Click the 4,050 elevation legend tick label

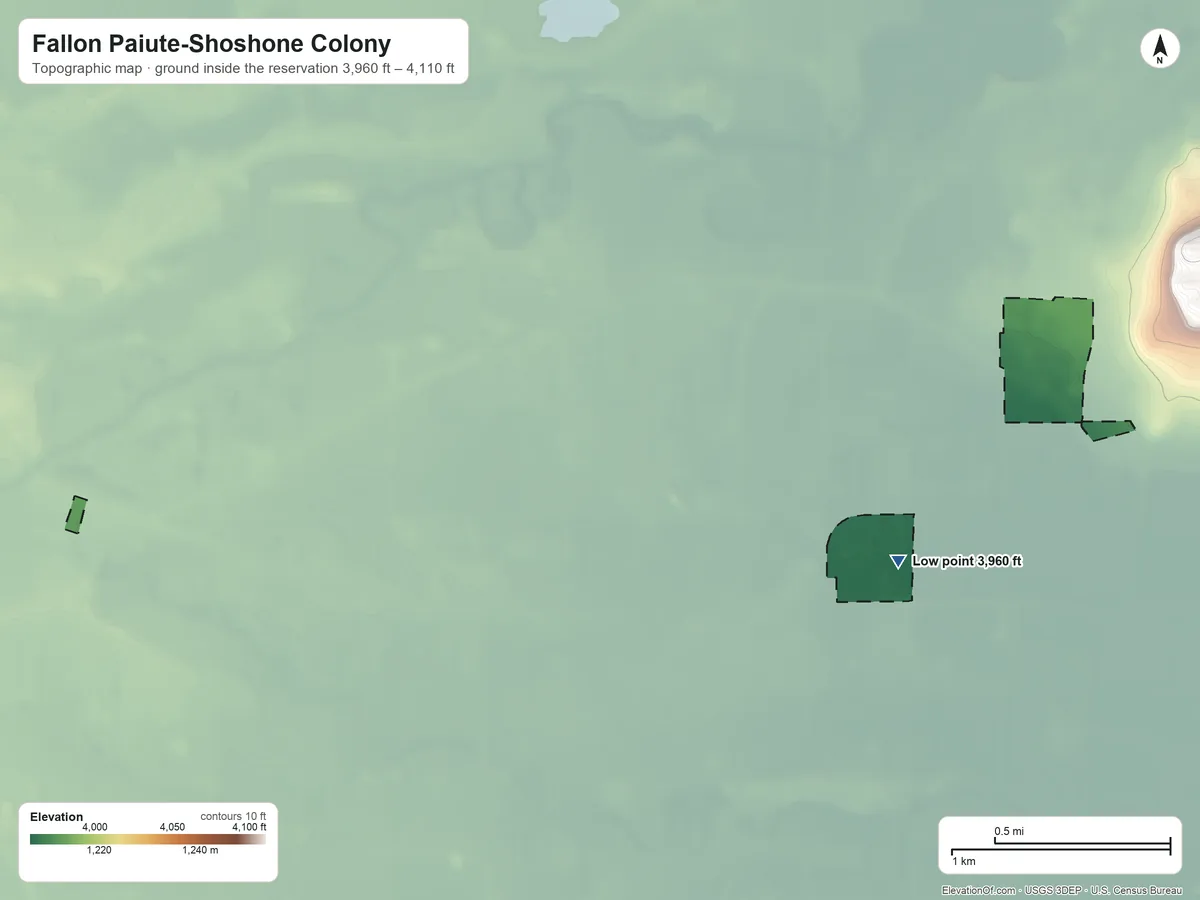click(x=172, y=827)
